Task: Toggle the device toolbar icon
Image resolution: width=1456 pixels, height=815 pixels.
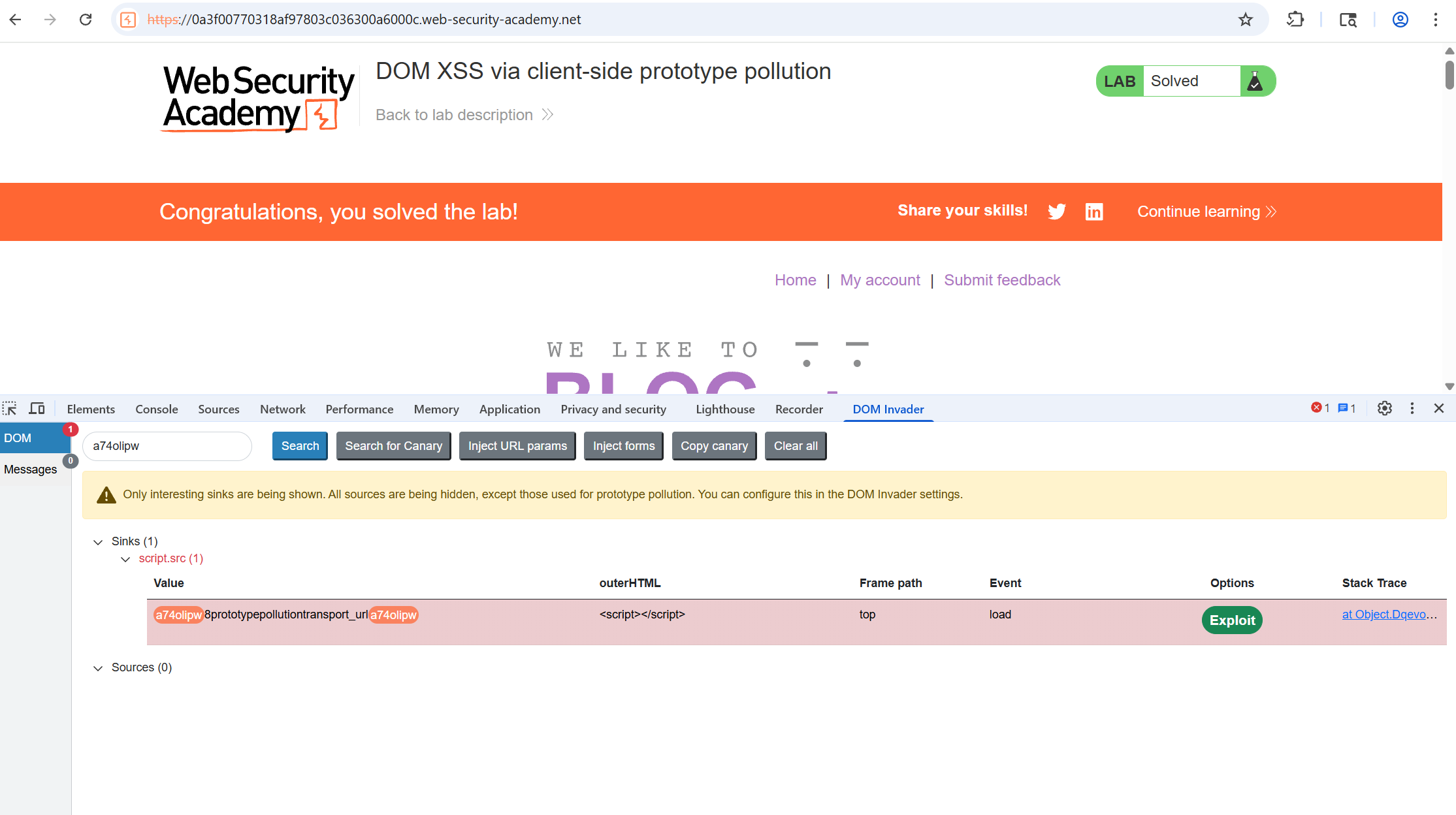Action: coord(37,409)
